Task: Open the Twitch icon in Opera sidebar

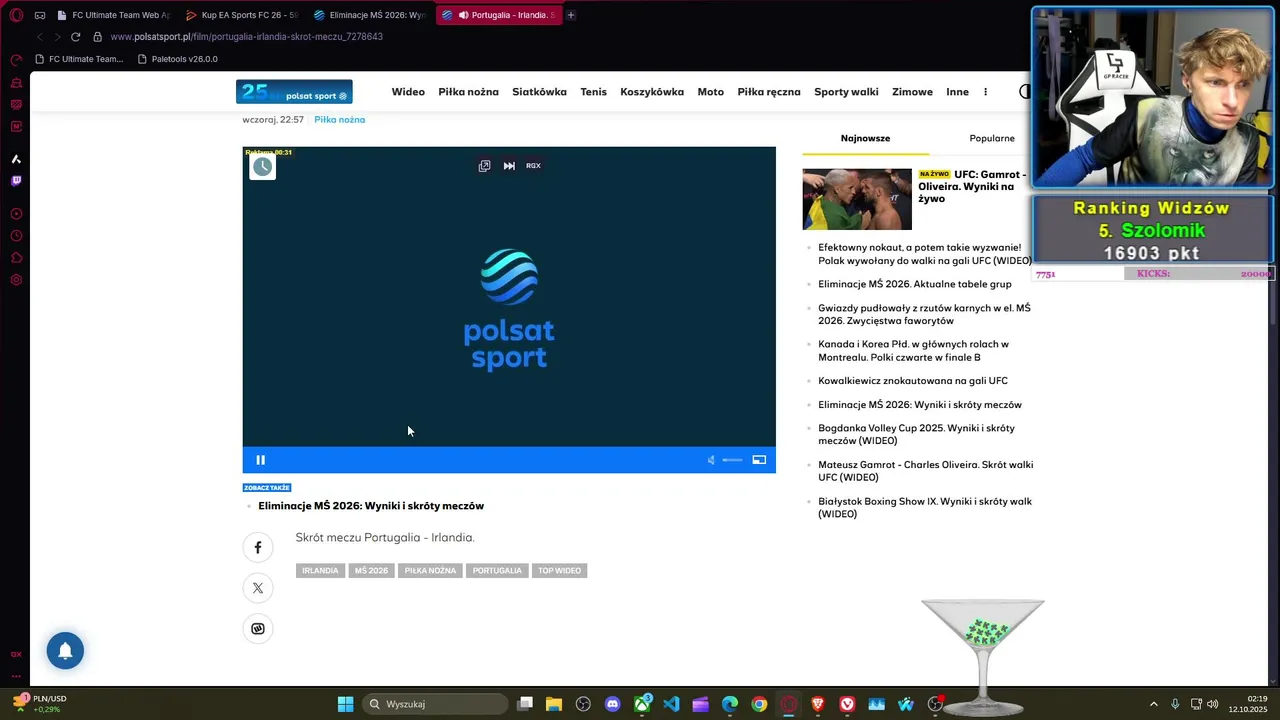Action: click(x=16, y=181)
